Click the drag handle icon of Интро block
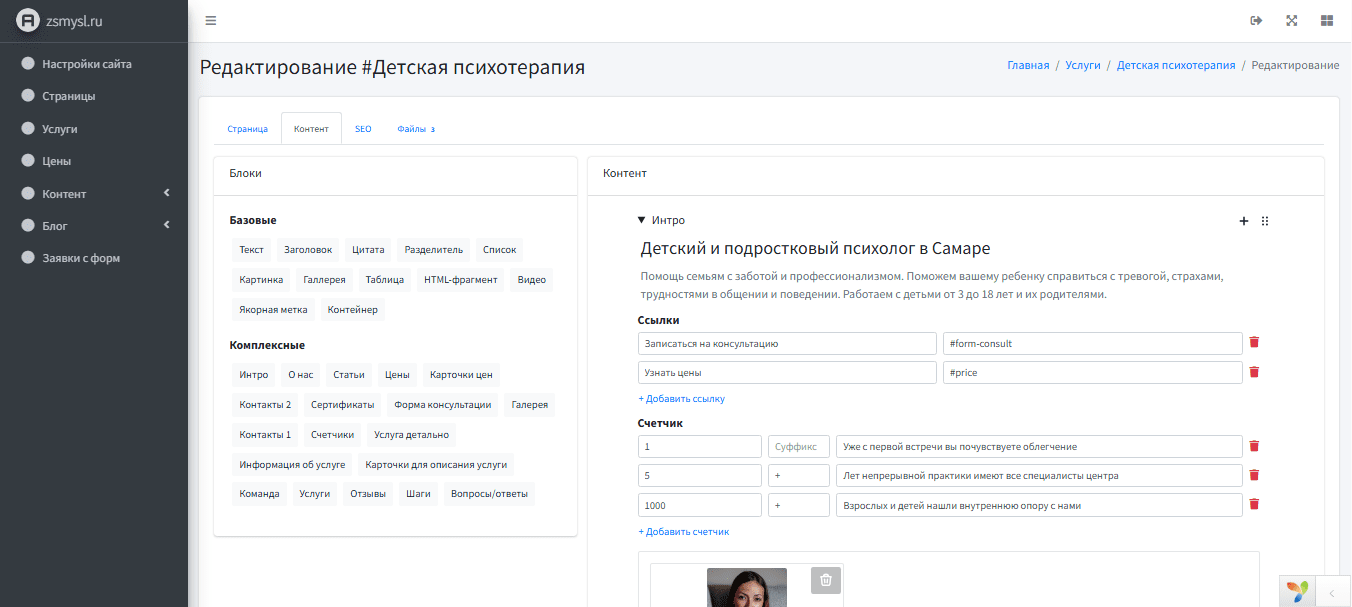 [x=1264, y=221]
